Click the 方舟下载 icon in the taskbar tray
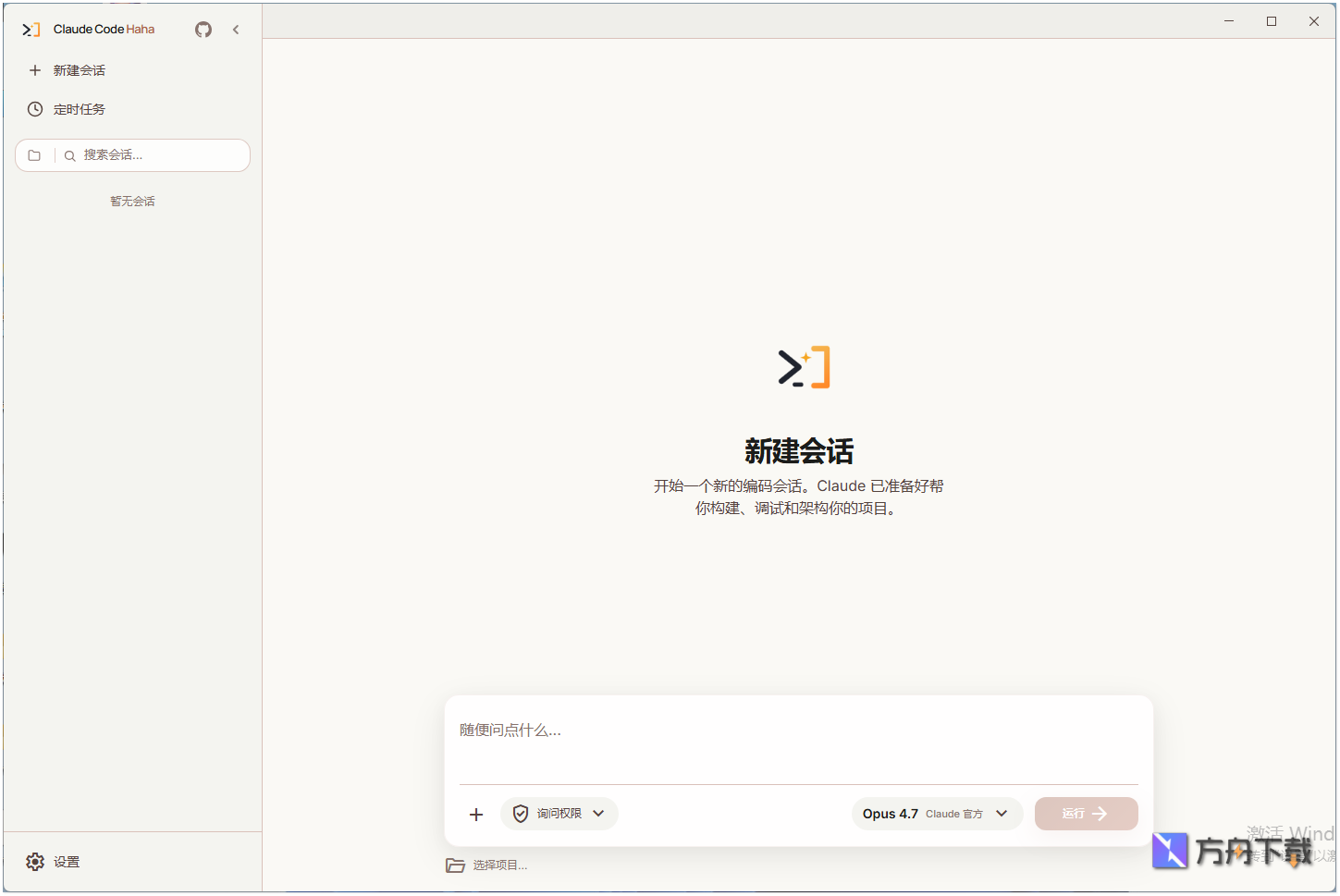The height and width of the screenshot is (896, 1340). (x=1171, y=851)
